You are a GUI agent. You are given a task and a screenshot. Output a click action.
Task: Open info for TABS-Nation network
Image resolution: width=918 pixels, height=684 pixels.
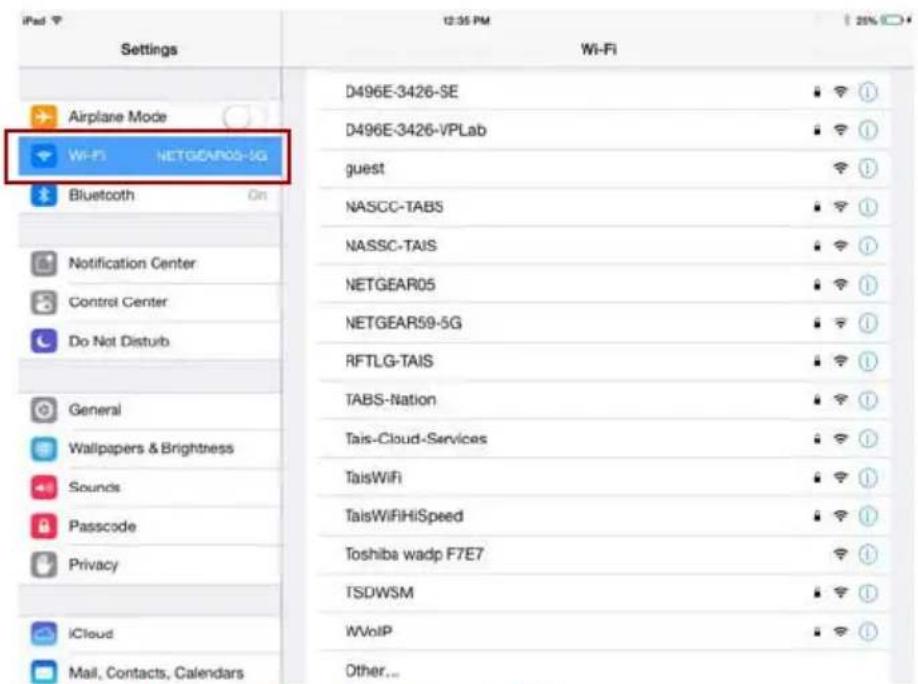(x=868, y=400)
